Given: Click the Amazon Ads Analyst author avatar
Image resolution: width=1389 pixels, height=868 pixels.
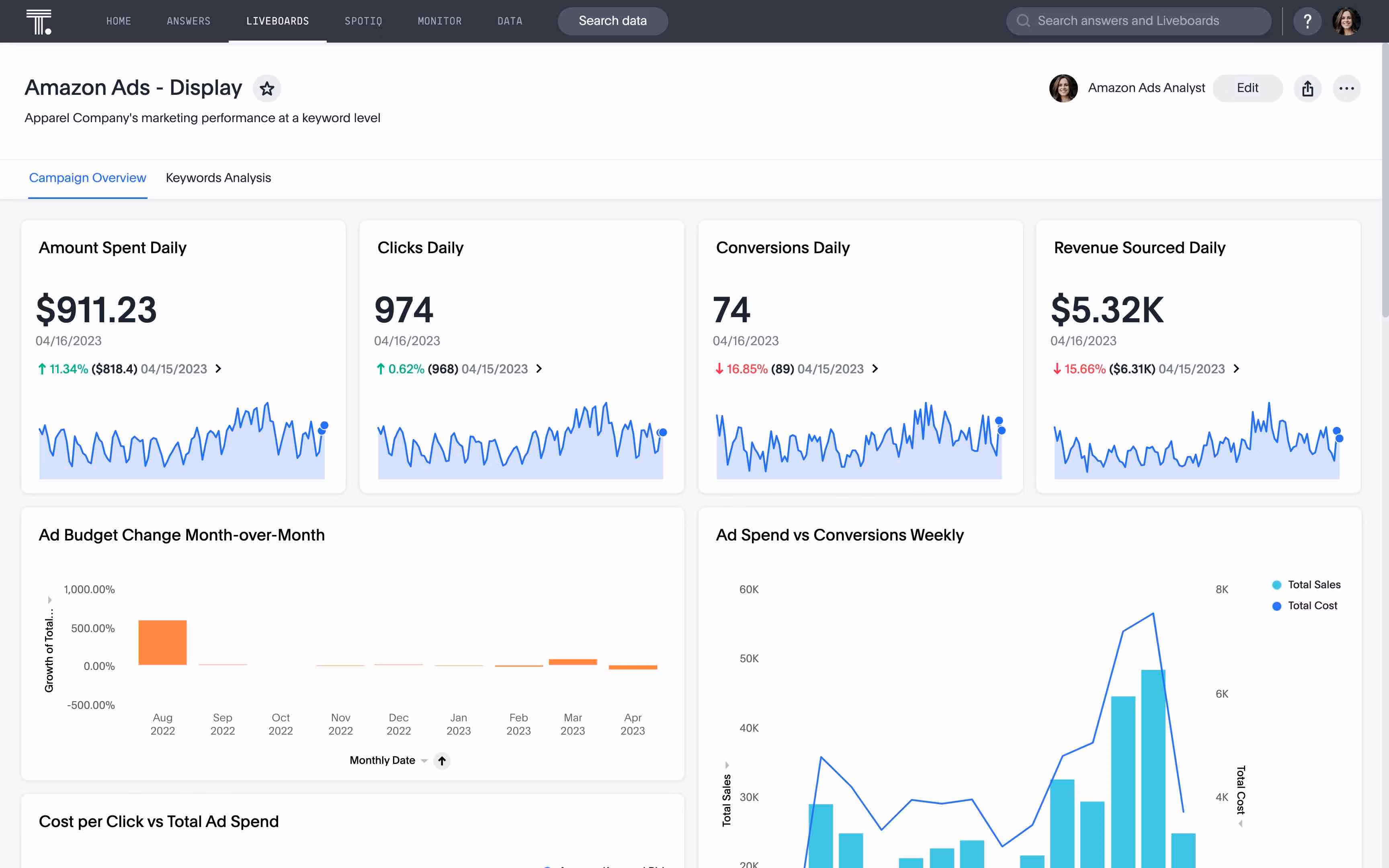Looking at the screenshot, I should tap(1063, 88).
